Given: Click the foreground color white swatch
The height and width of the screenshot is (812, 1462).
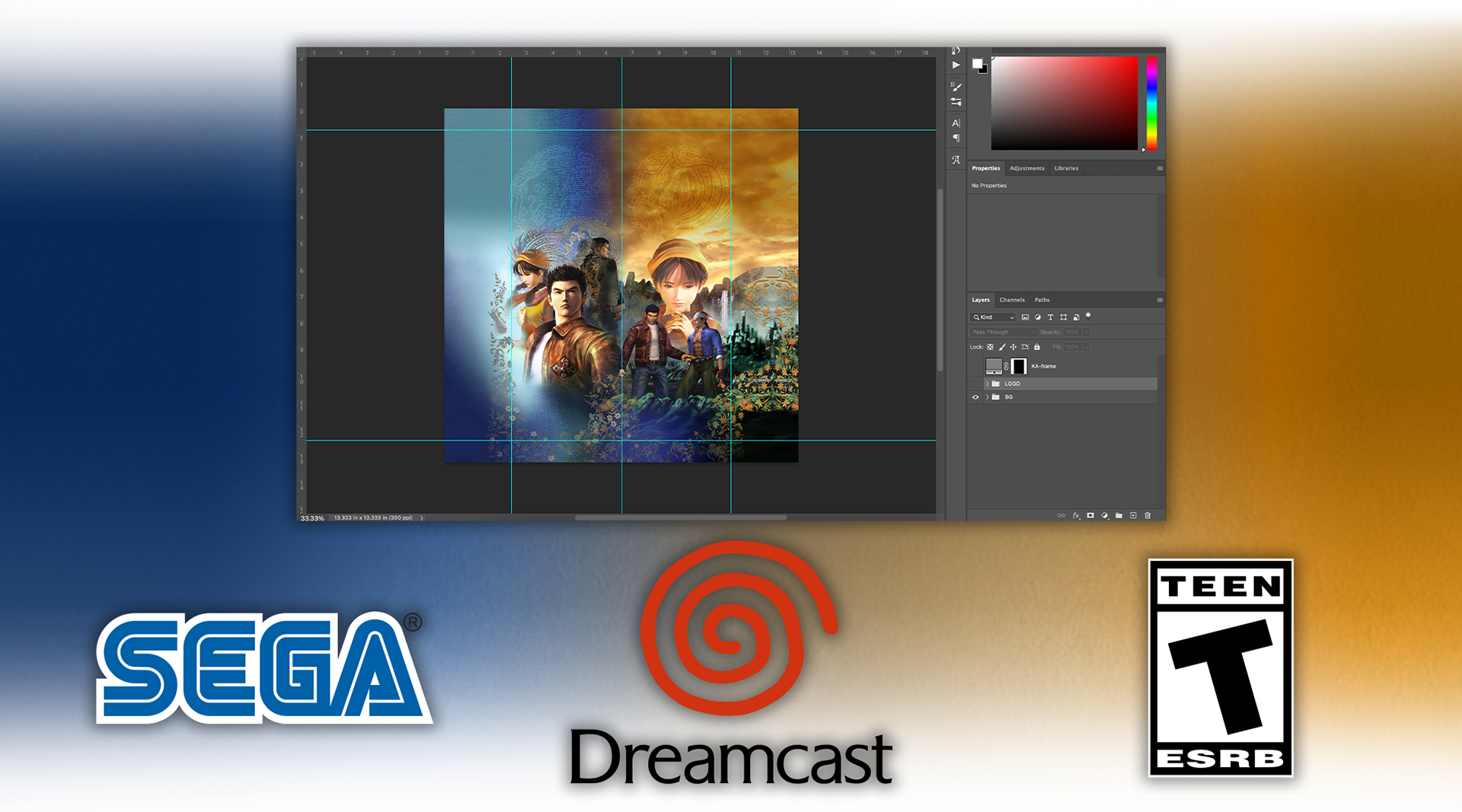Looking at the screenshot, I should pyautogui.click(x=977, y=63).
